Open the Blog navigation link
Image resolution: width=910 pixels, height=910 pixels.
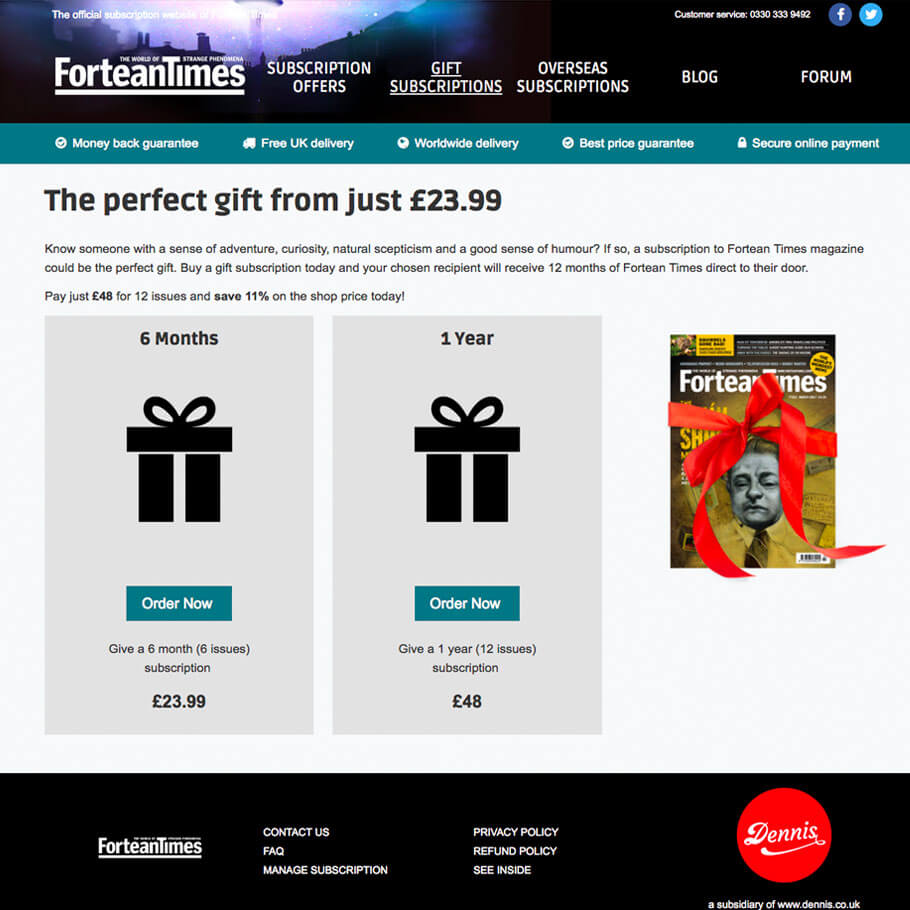(699, 77)
